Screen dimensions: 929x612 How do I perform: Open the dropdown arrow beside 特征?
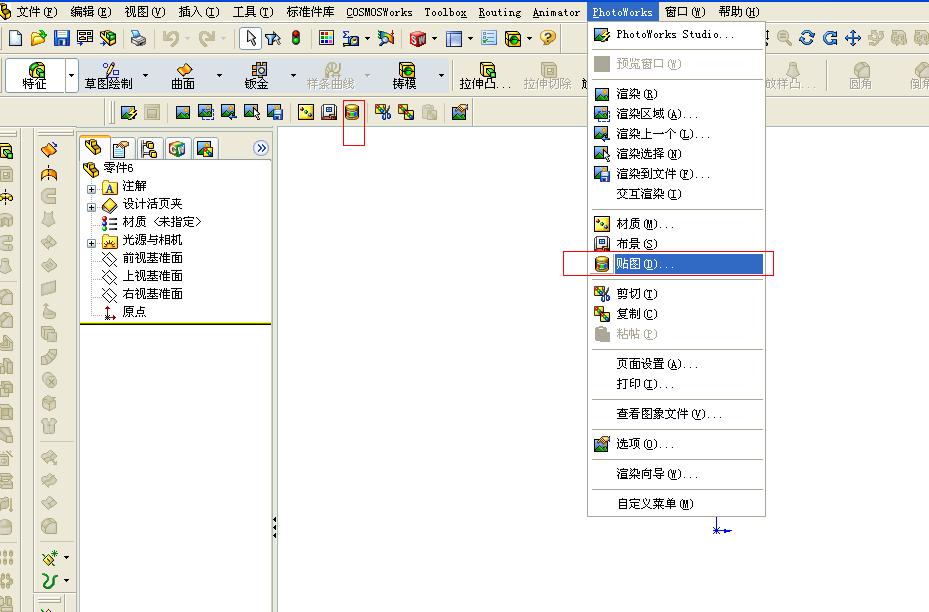pos(72,75)
